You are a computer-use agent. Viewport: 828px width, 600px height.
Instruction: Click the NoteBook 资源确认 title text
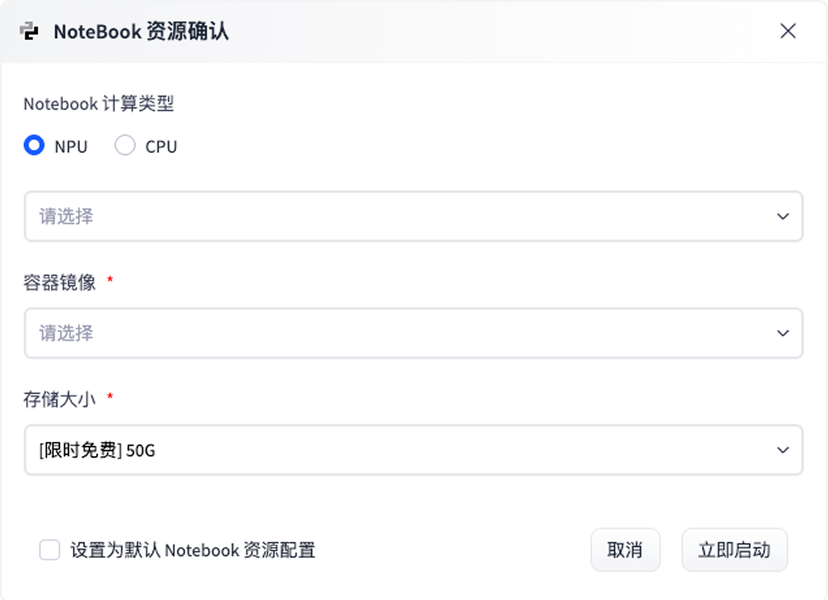[x=143, y=31]
